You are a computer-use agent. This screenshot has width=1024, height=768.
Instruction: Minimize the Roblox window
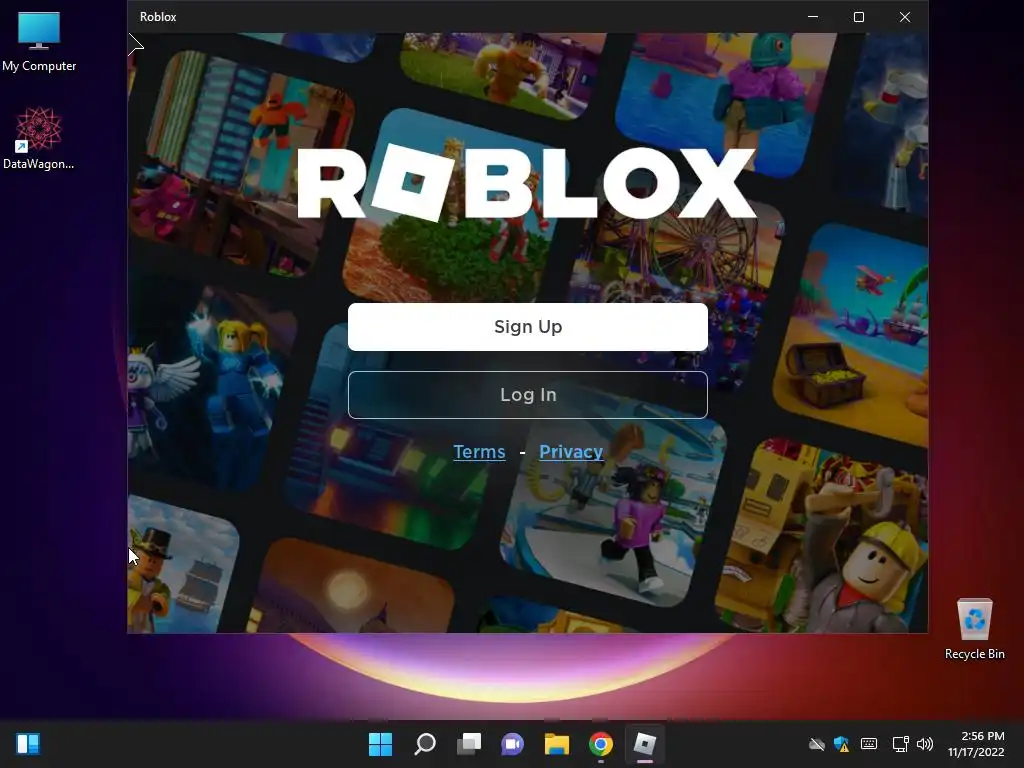pos(813,17)
